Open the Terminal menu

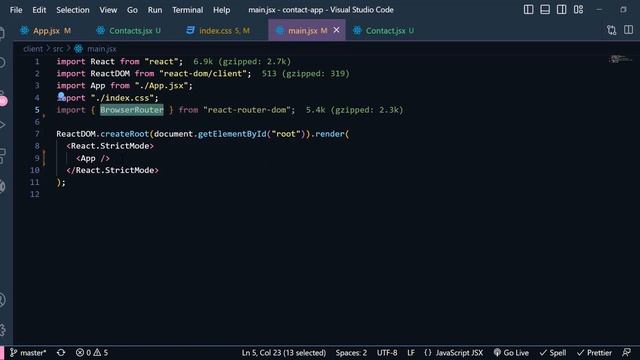pyautogui.click(x=187, y=10)
